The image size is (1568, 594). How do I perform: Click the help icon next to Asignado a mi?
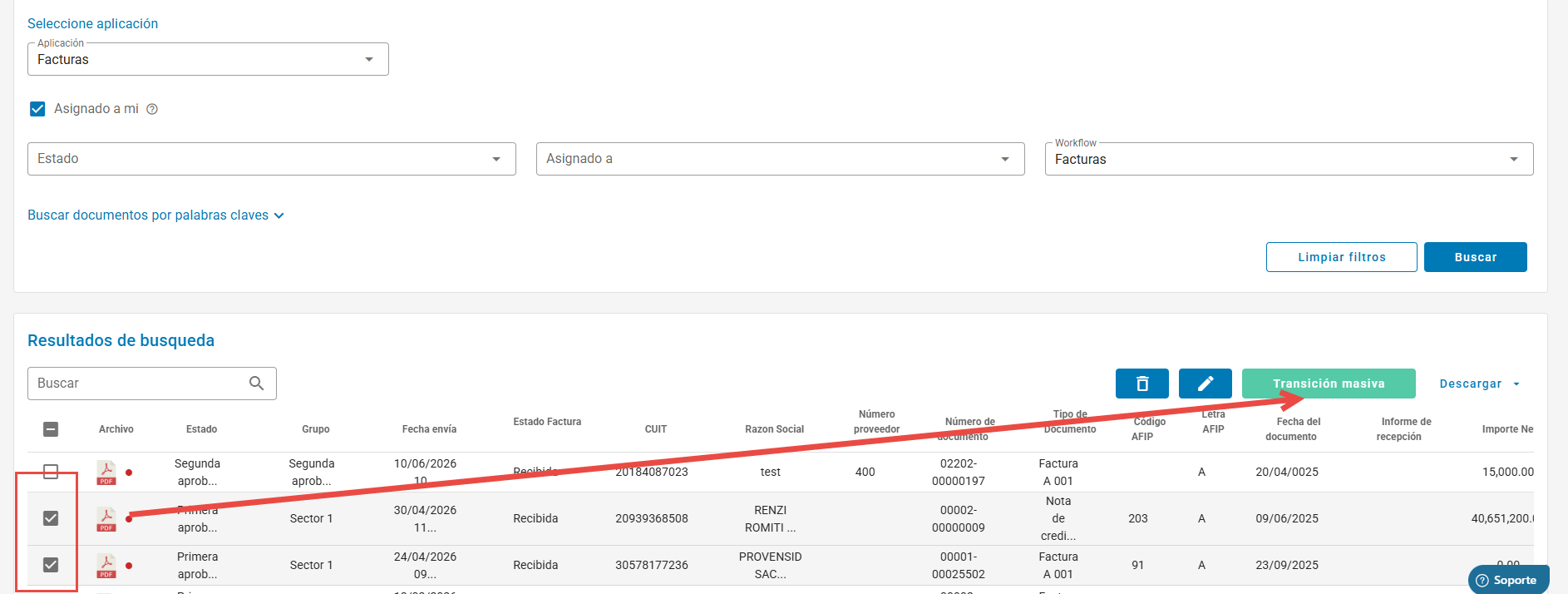(152, 109)
